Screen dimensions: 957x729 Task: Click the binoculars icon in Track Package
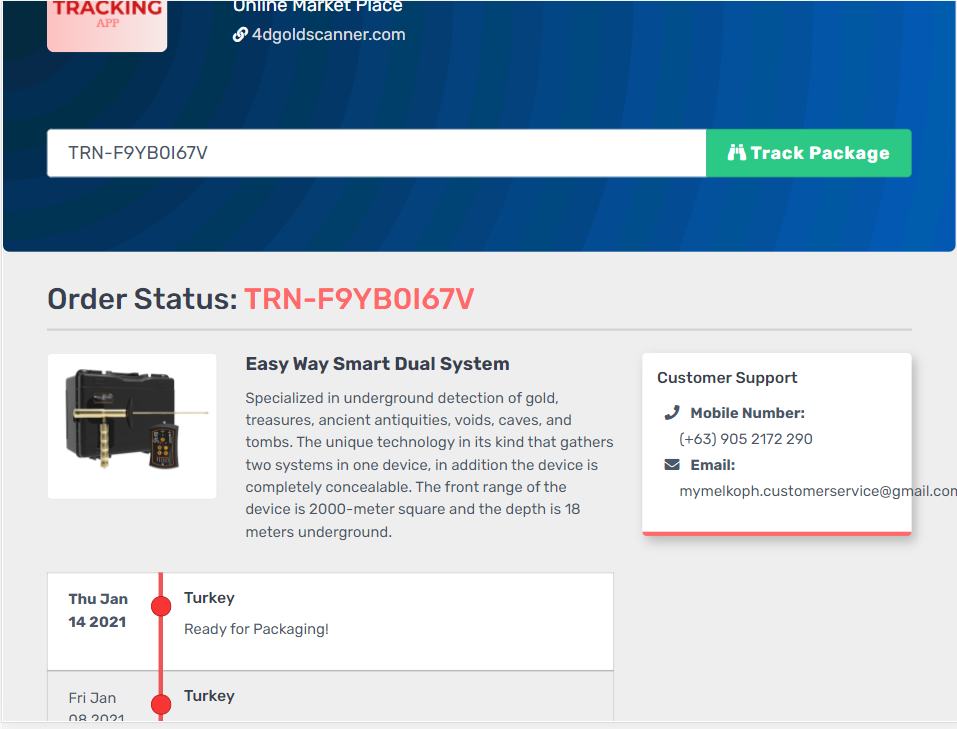tap(737, 153)
